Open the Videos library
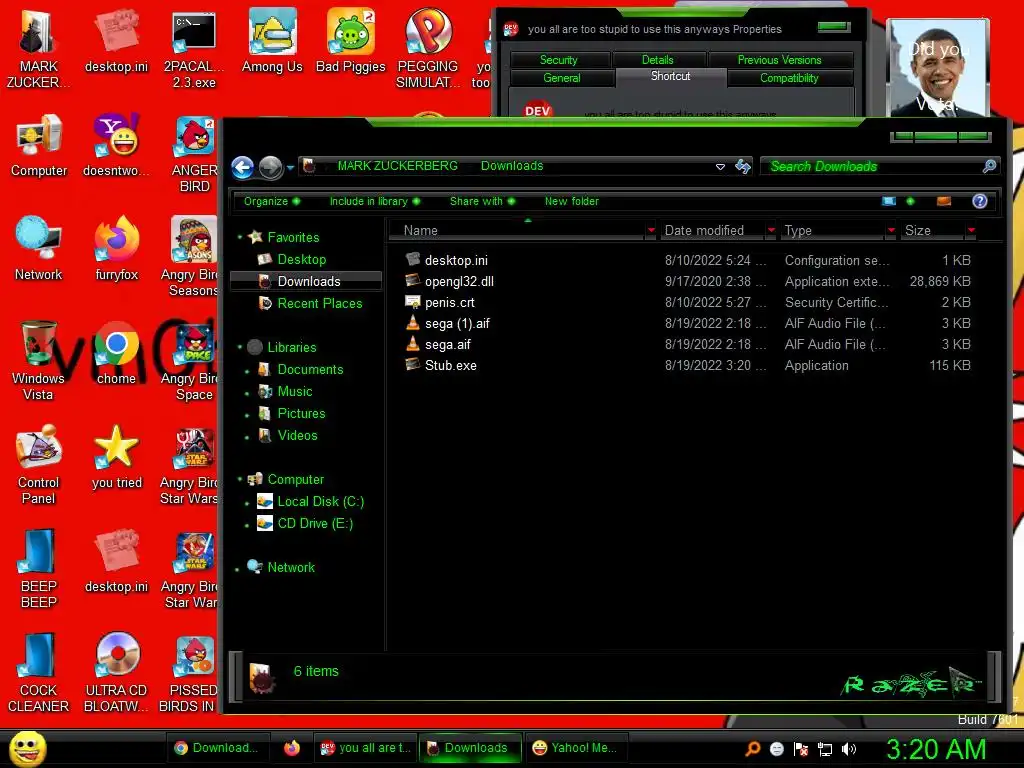The width and height of the screenshot is (1024, 768). pos(297,435)
